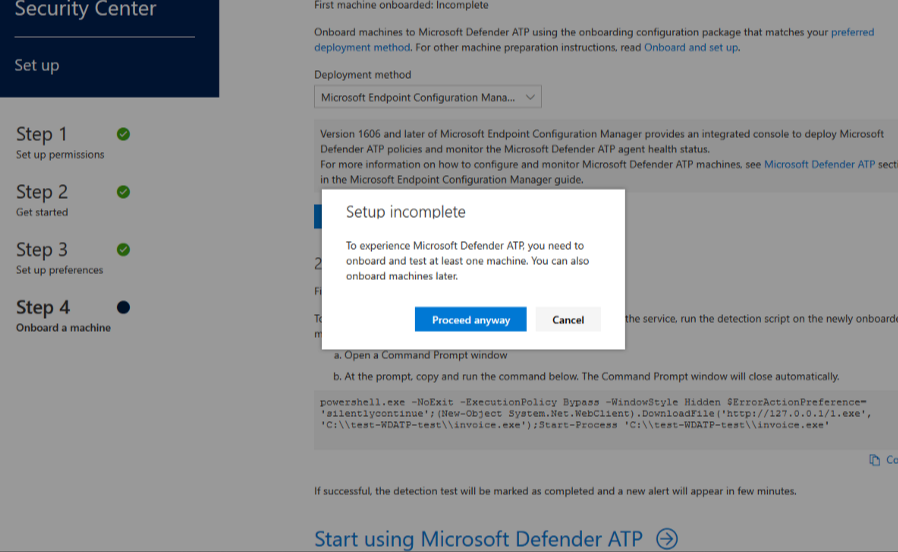Open the Onboard and set up link
The height and width of the screenshot is (552, 898).
(x=691, y=48)
